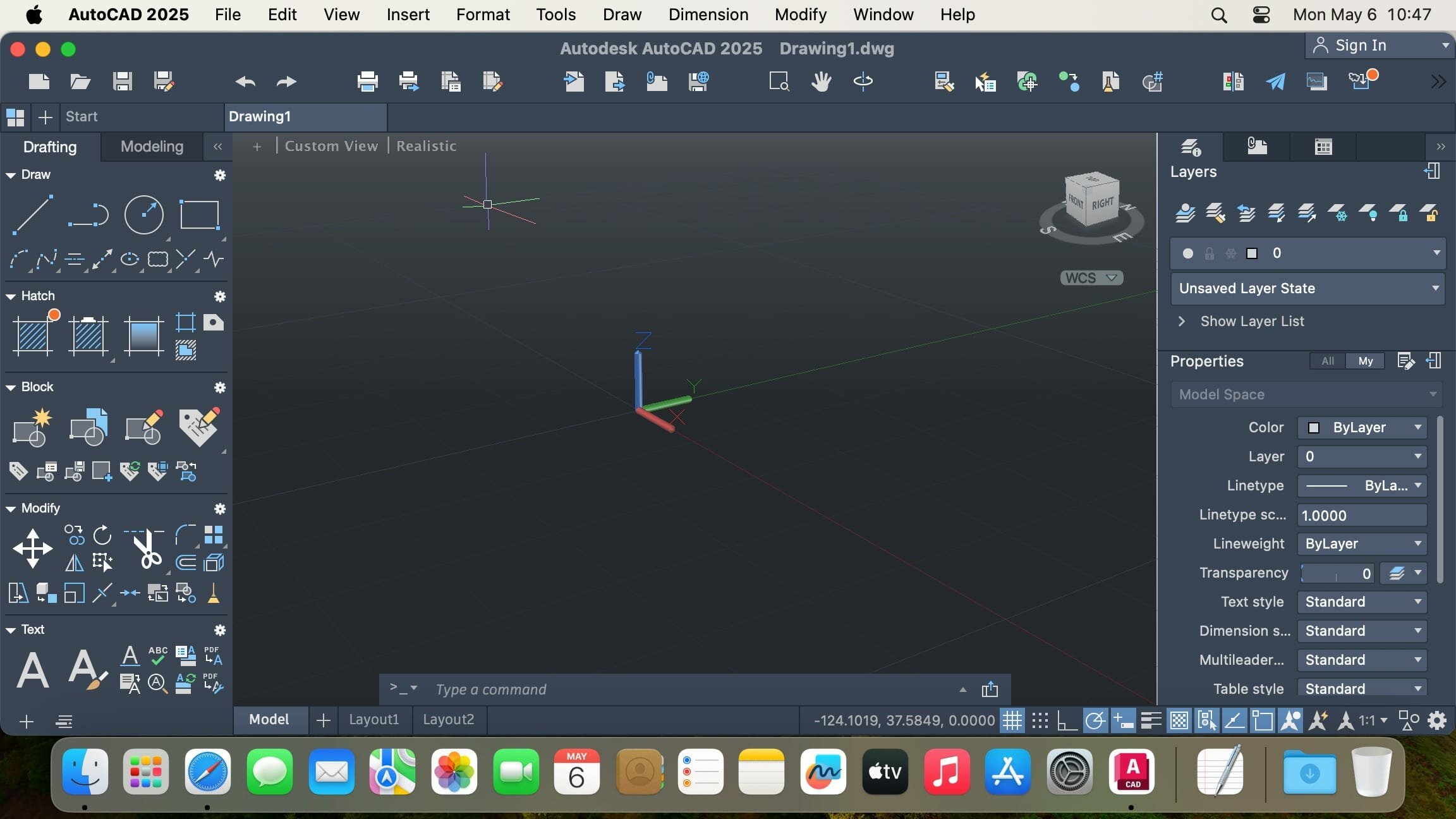
Task: Select the Circle drawing tool
Action: pos(144,215)
